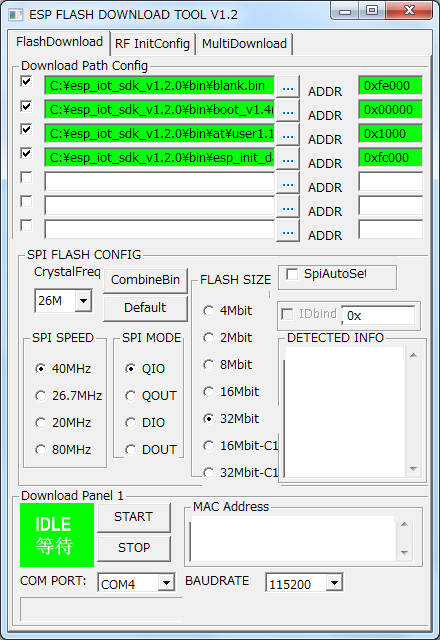Click browse button of seventh path row

(288, 231)
